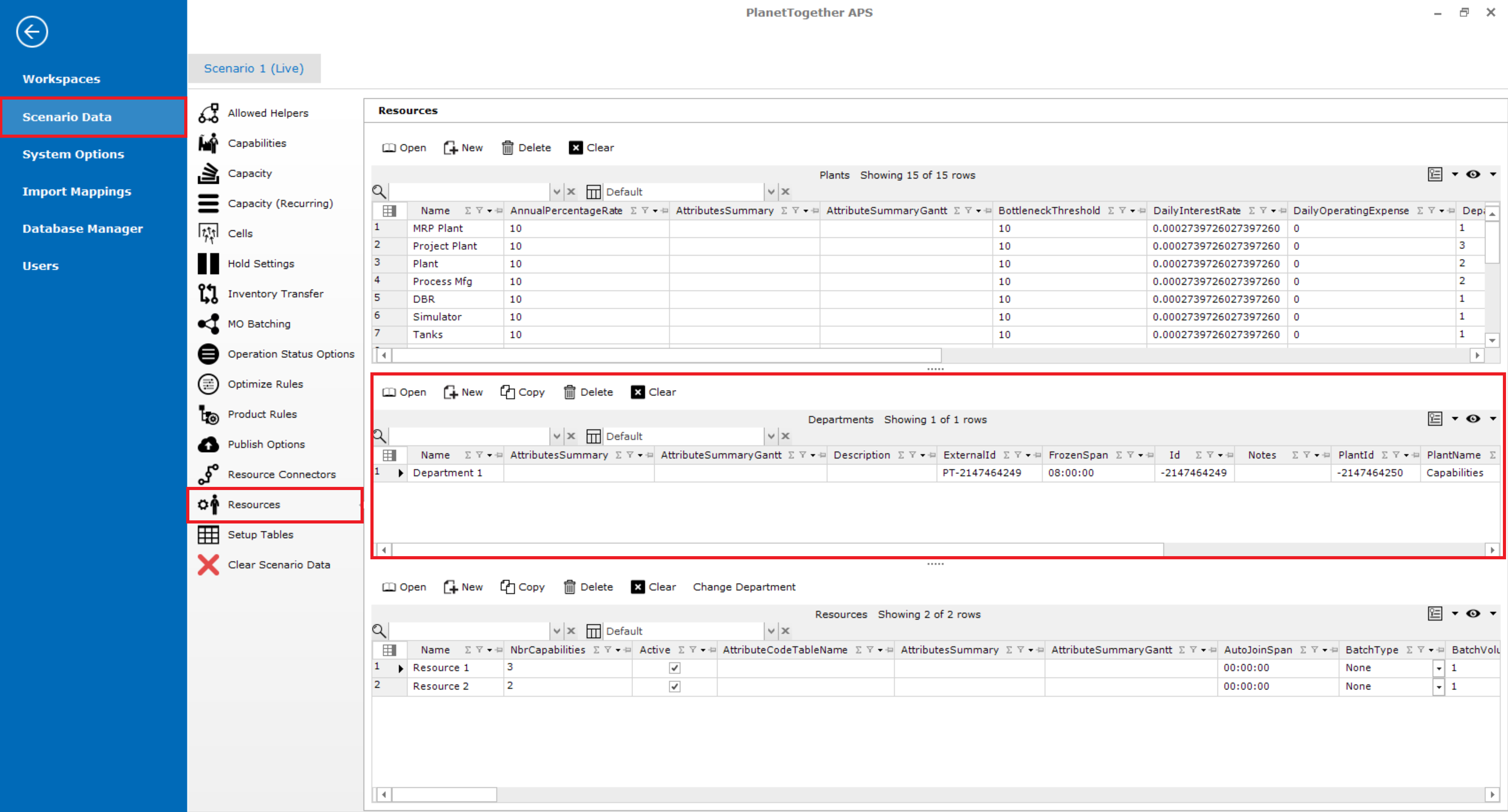Image resolution: width=1508 pixels, height=812 pixels.
Task: Expand Department 1 row arrow
Action: pos(400,473)
